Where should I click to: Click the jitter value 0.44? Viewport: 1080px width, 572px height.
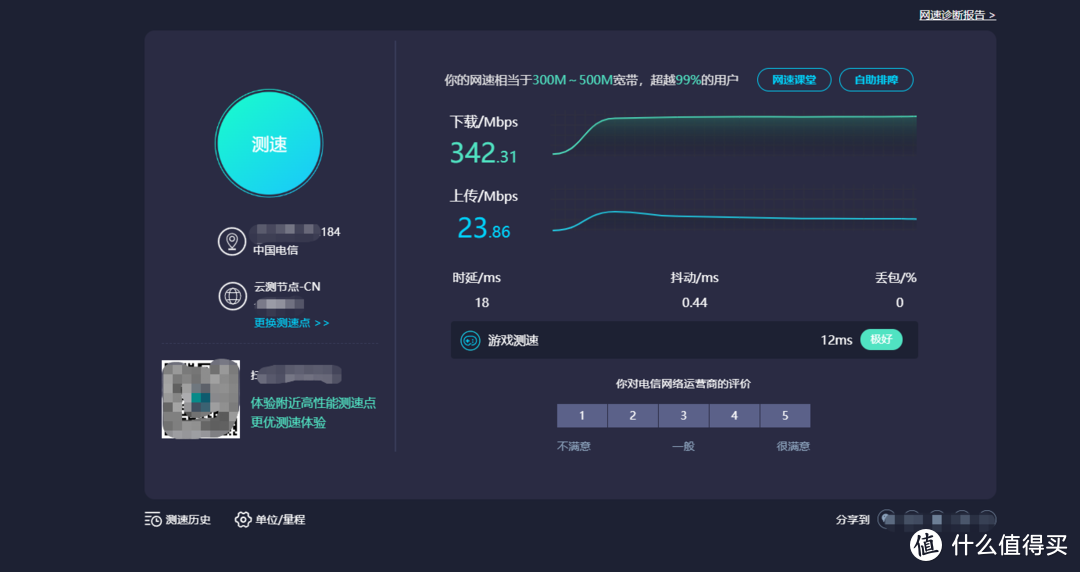pos(694,303)
